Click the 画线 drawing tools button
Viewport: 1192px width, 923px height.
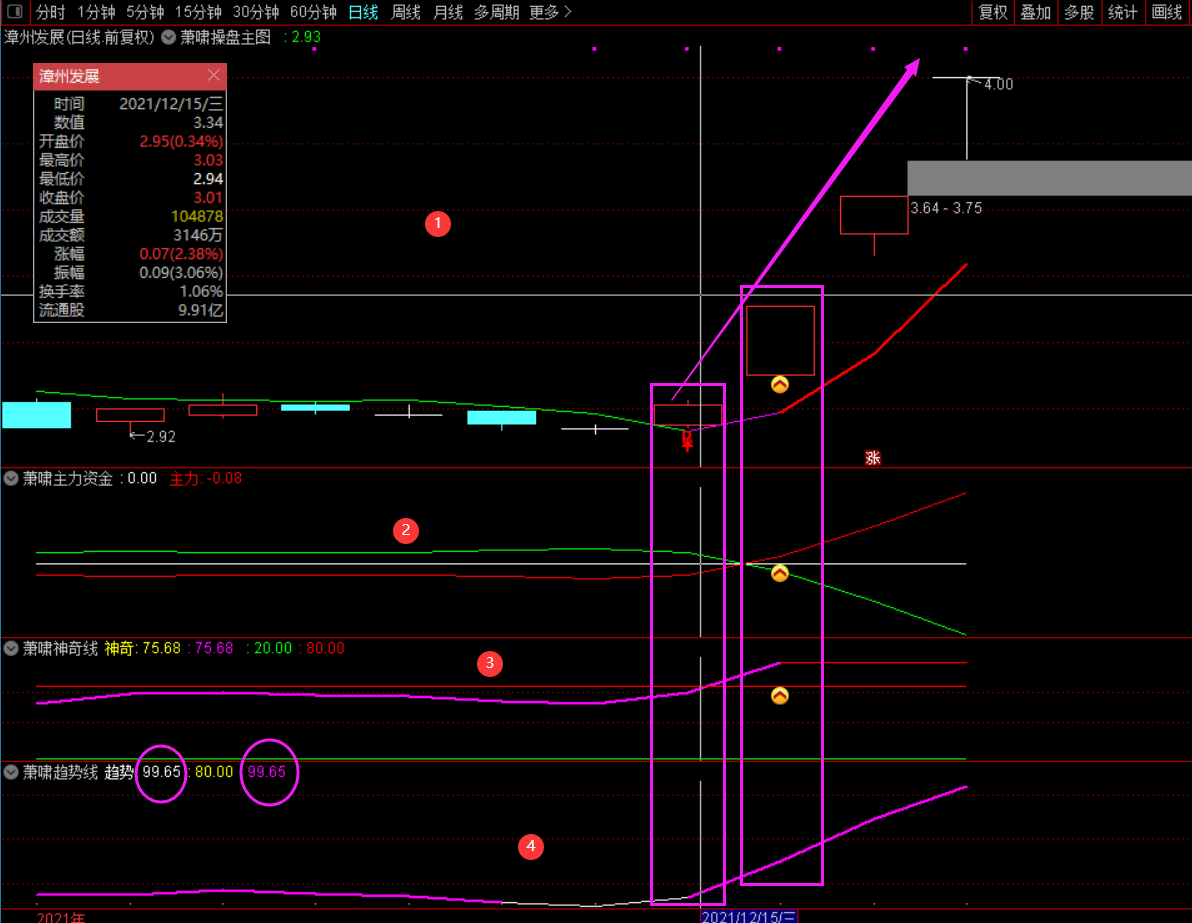[x=1167, y=12]
